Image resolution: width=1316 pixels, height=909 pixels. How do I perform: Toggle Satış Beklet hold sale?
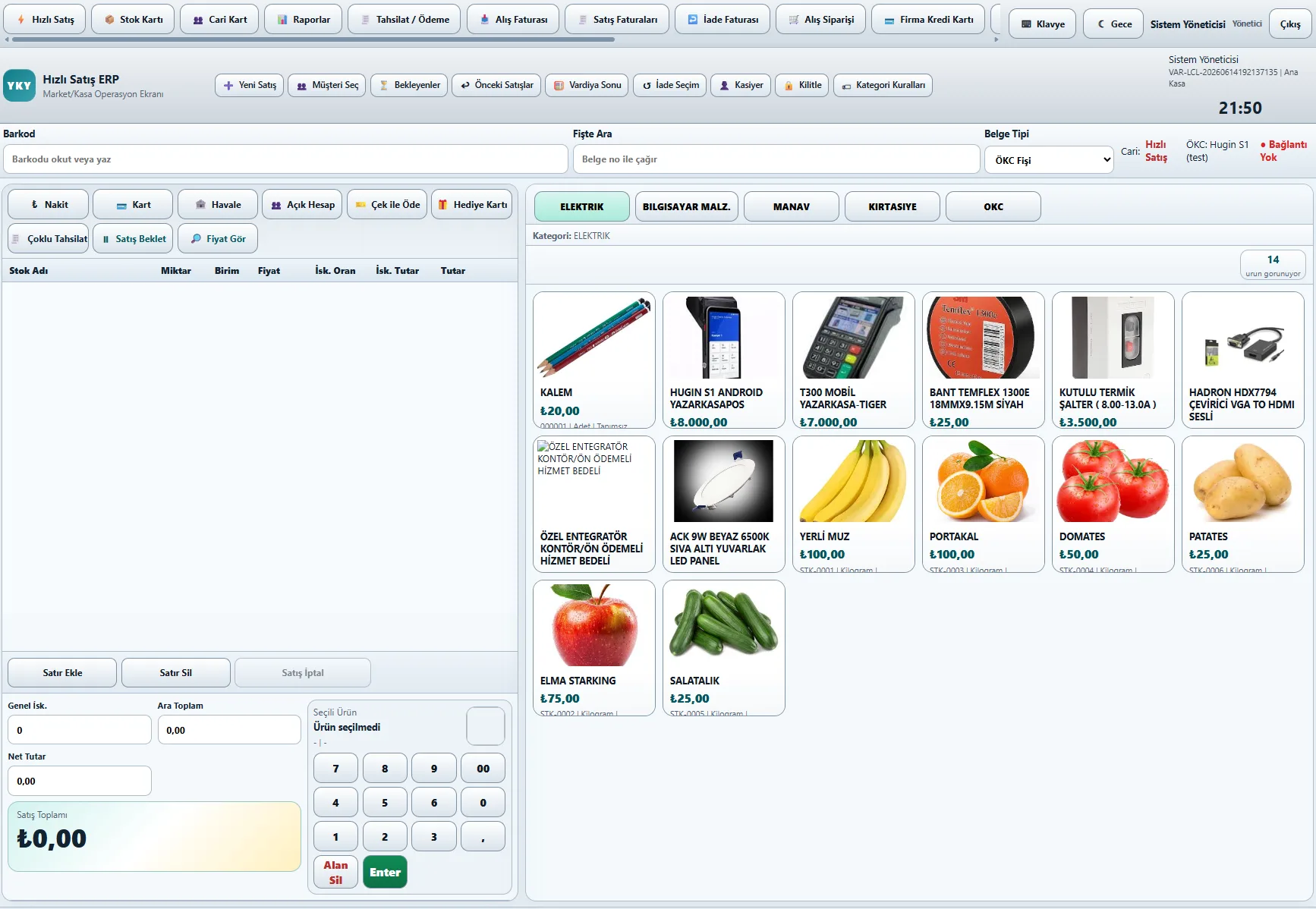[x=133, y=239]
